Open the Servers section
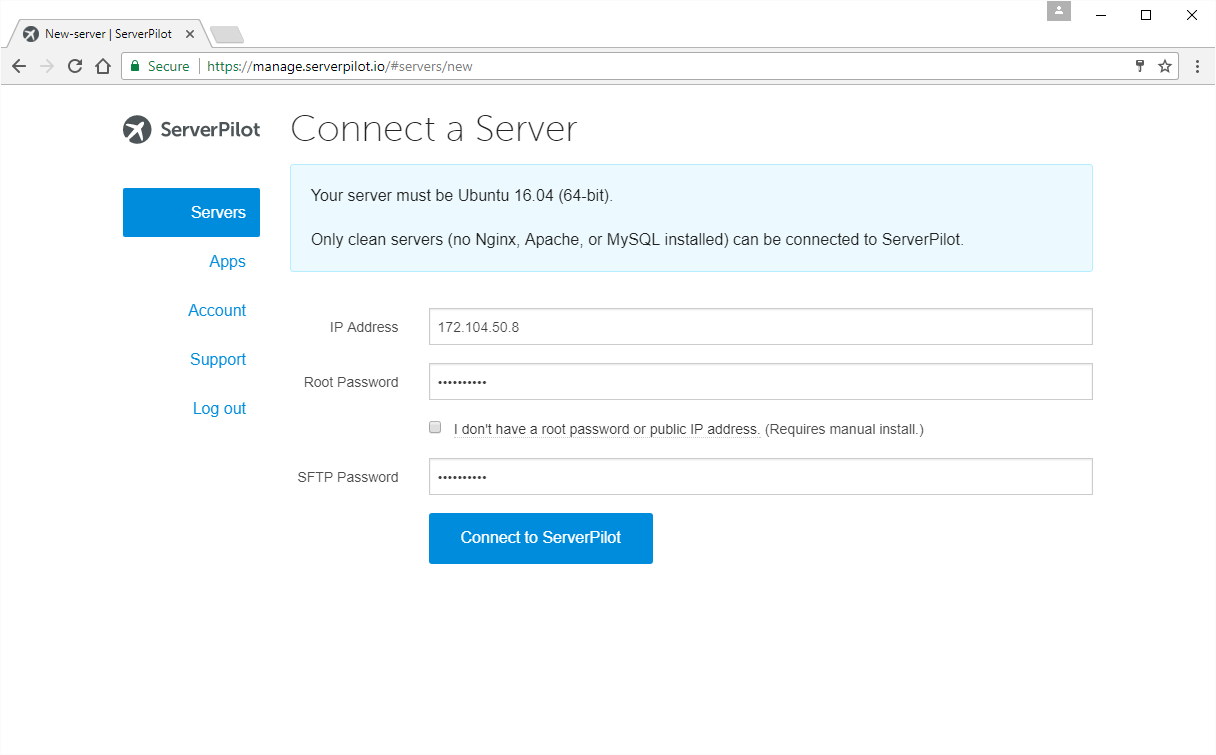Image resolution: width=1216 pixels, height=755 pixels. [x=191, y=212]
